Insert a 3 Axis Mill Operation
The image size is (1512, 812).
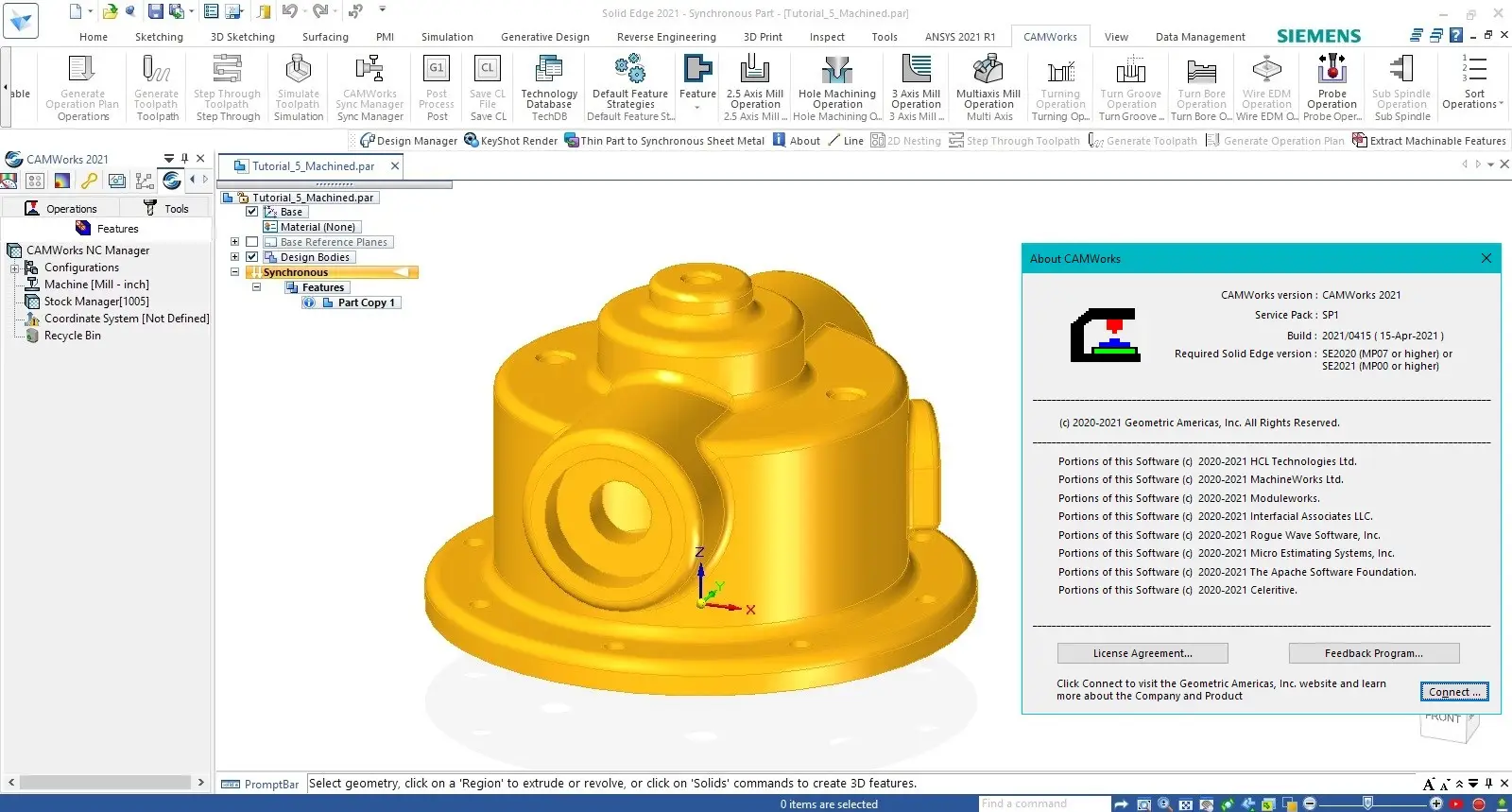click(916, 88)
